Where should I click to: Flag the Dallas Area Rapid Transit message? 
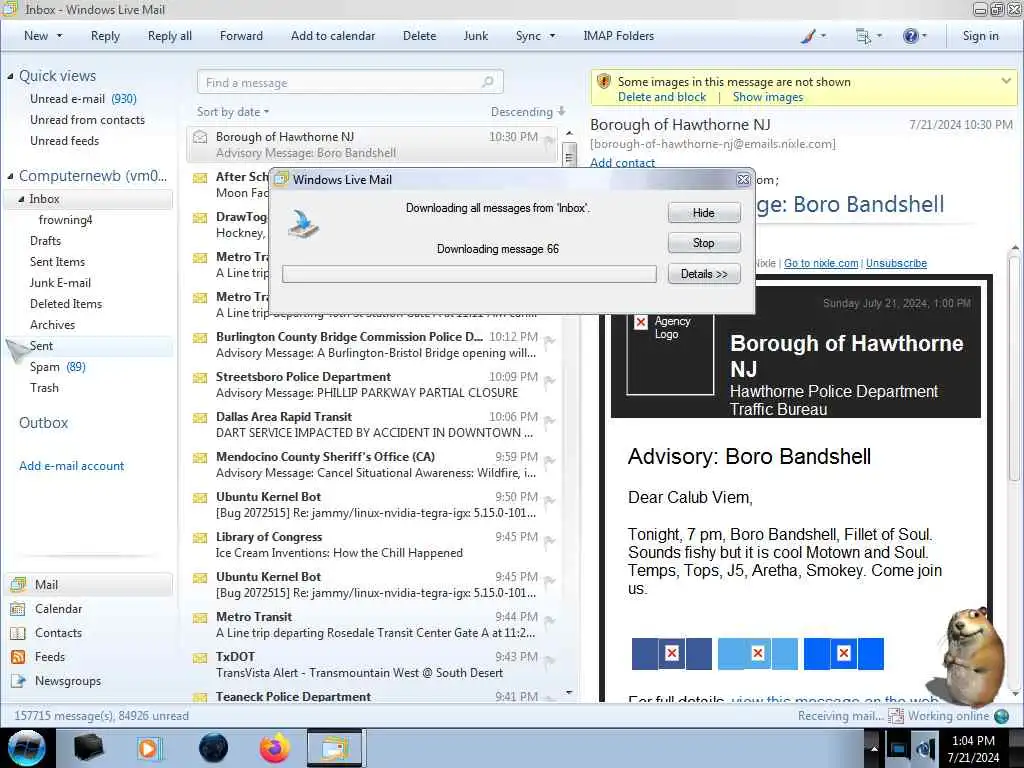pos(549,421)
